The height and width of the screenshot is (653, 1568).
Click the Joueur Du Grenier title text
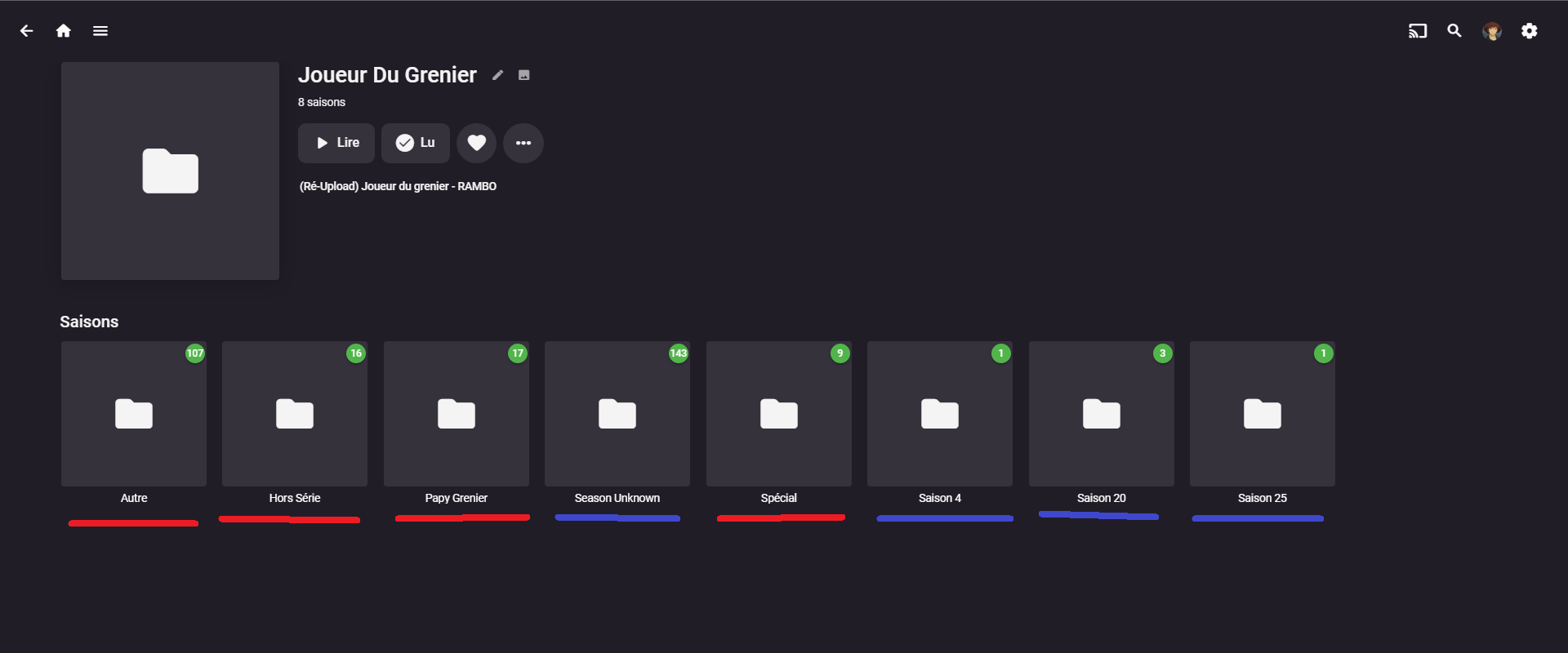387,75
